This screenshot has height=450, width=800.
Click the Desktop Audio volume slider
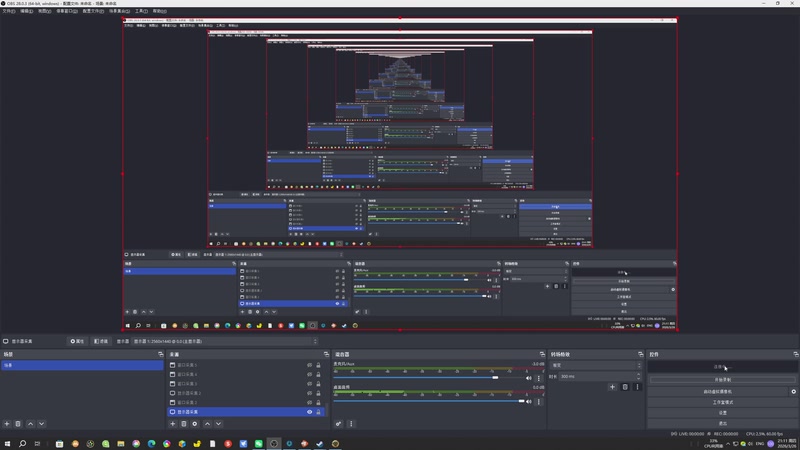coord(428,401)
